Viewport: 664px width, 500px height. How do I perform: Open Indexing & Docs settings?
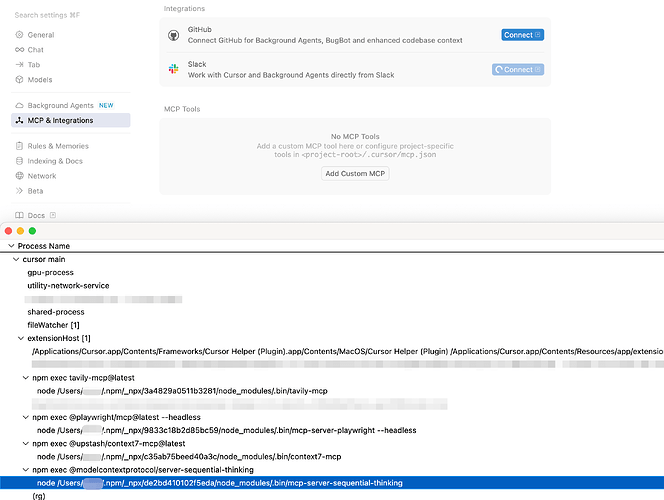[55, 161]
